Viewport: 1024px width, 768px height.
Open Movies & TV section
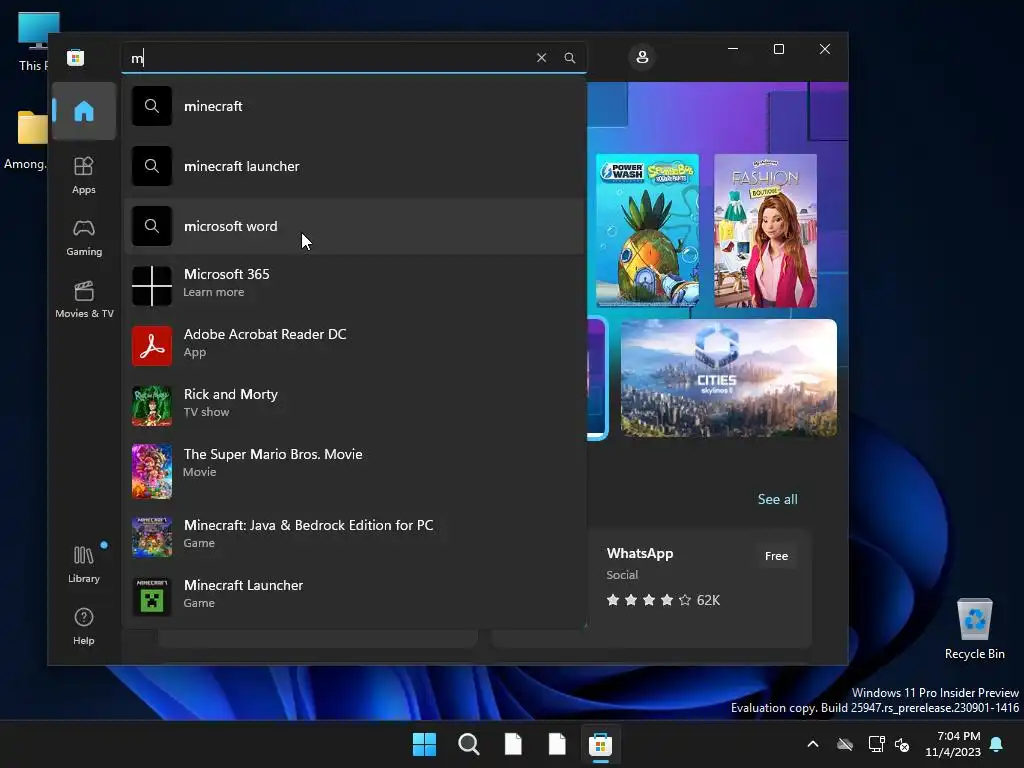point(84,299)
